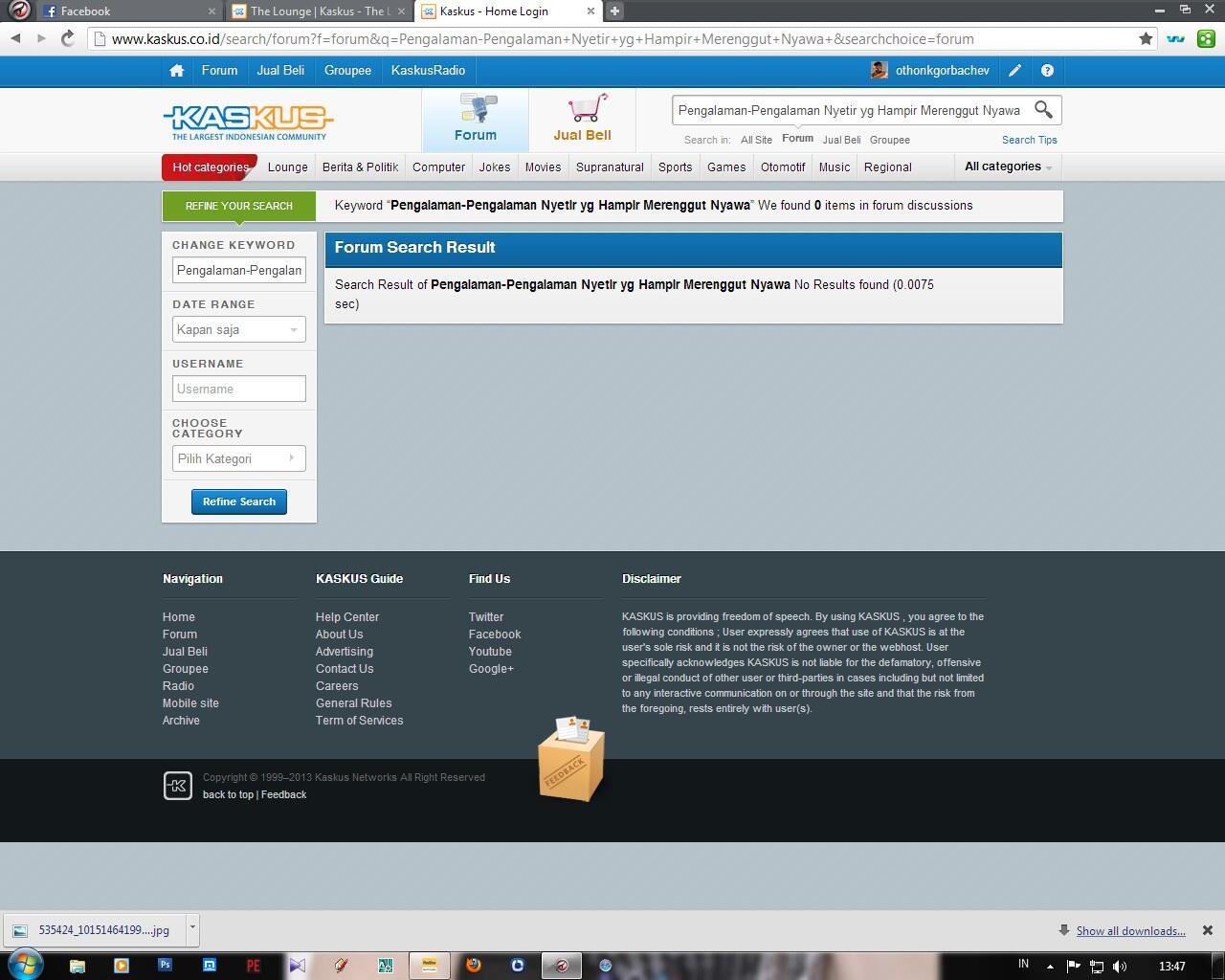Select Forum in top navigation
1225x980 pixels.
point(219,71)
